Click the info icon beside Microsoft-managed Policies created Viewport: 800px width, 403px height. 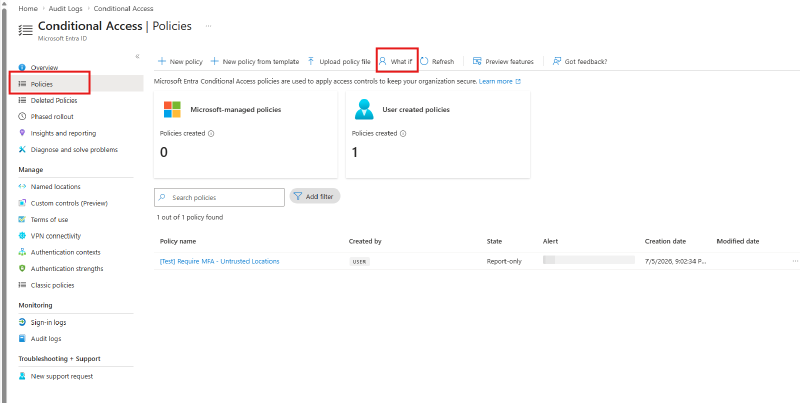click(211, 134)
